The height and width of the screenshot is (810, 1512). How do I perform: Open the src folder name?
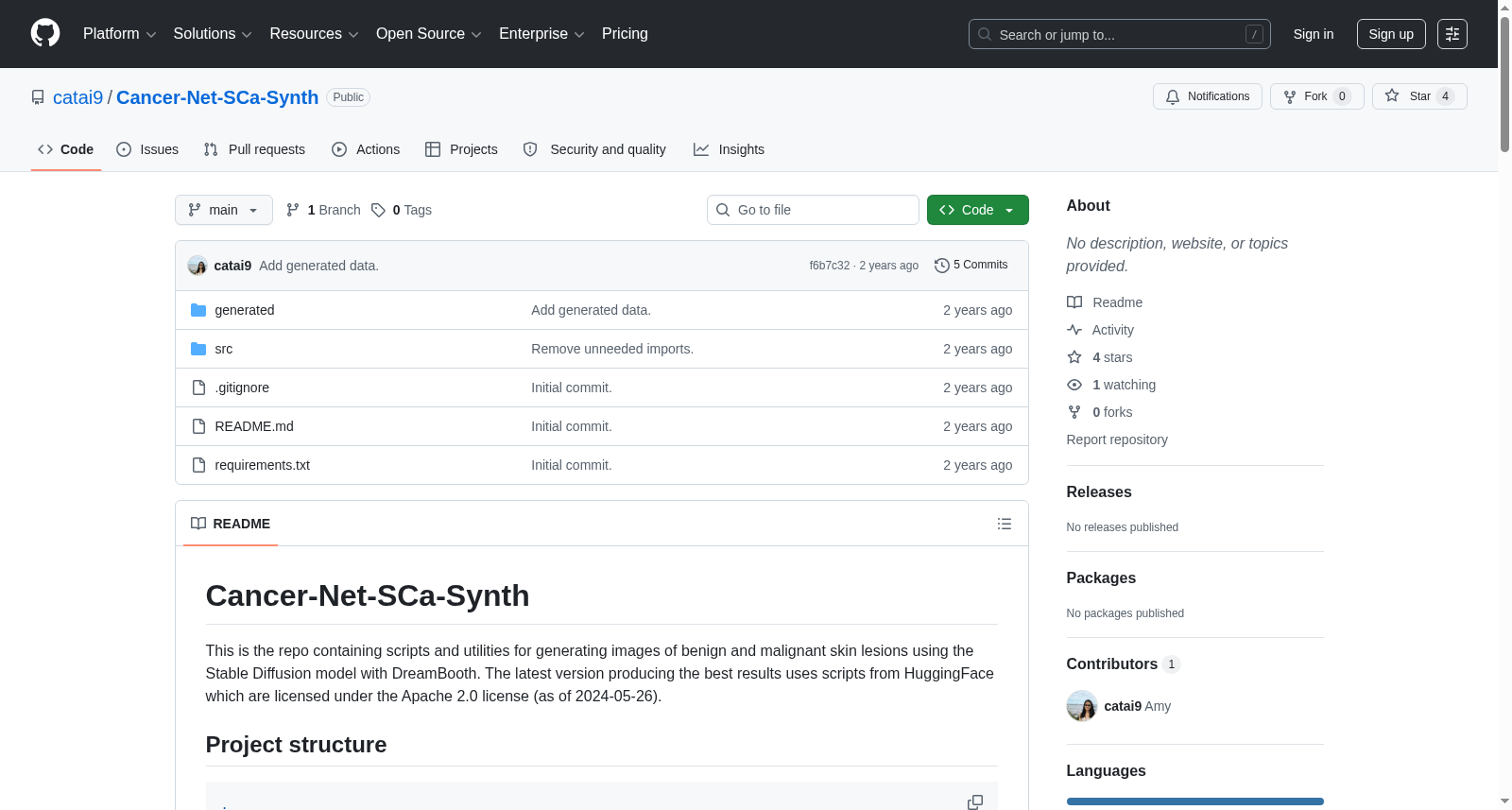224,349
